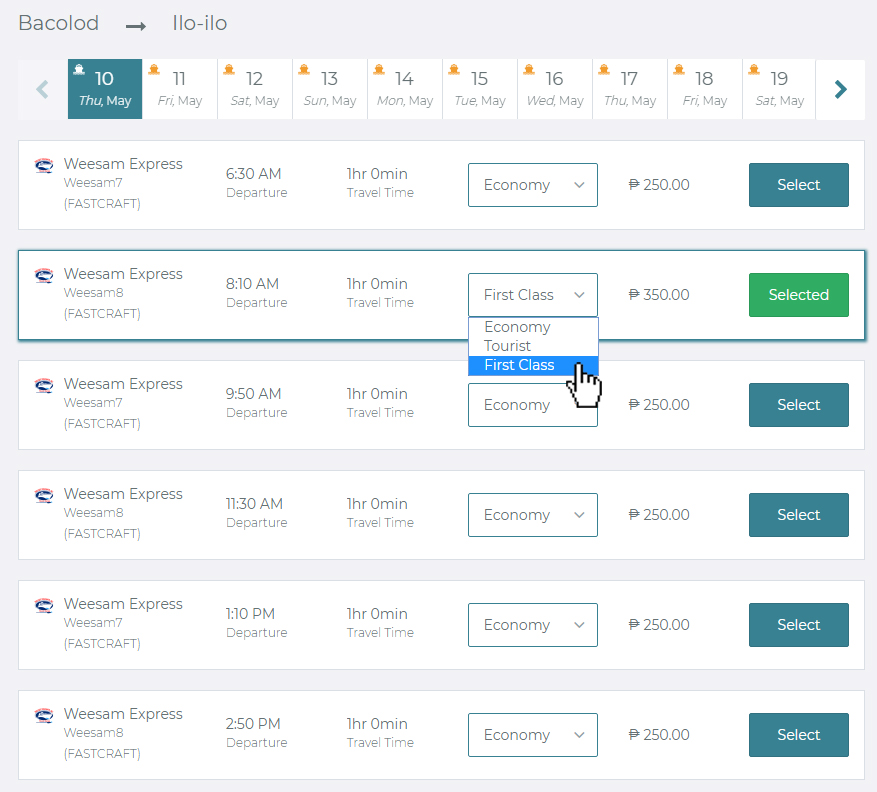Click the Weesam Express logo beside 8:10 AM trip
This screenshot has height=792, width=877.
pyautogui.click(x=44, y=275)
